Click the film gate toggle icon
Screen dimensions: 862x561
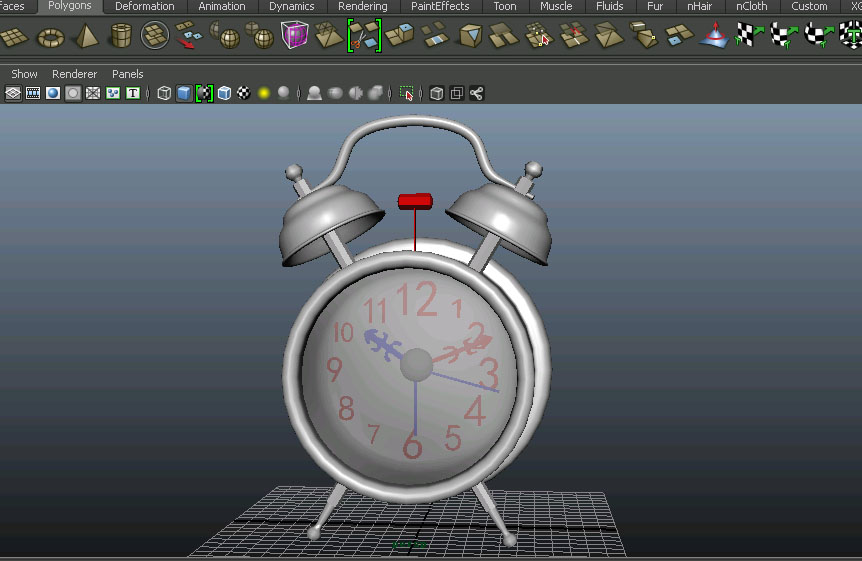(x=33, y=93)
